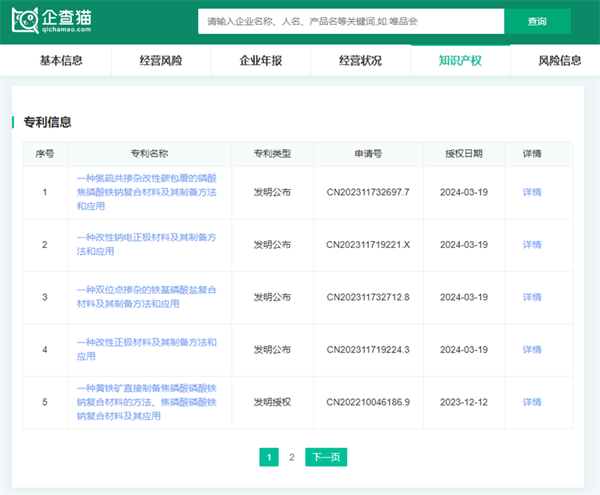
Task: Switch to the 经营风险 tab
Action: (161, 60)
